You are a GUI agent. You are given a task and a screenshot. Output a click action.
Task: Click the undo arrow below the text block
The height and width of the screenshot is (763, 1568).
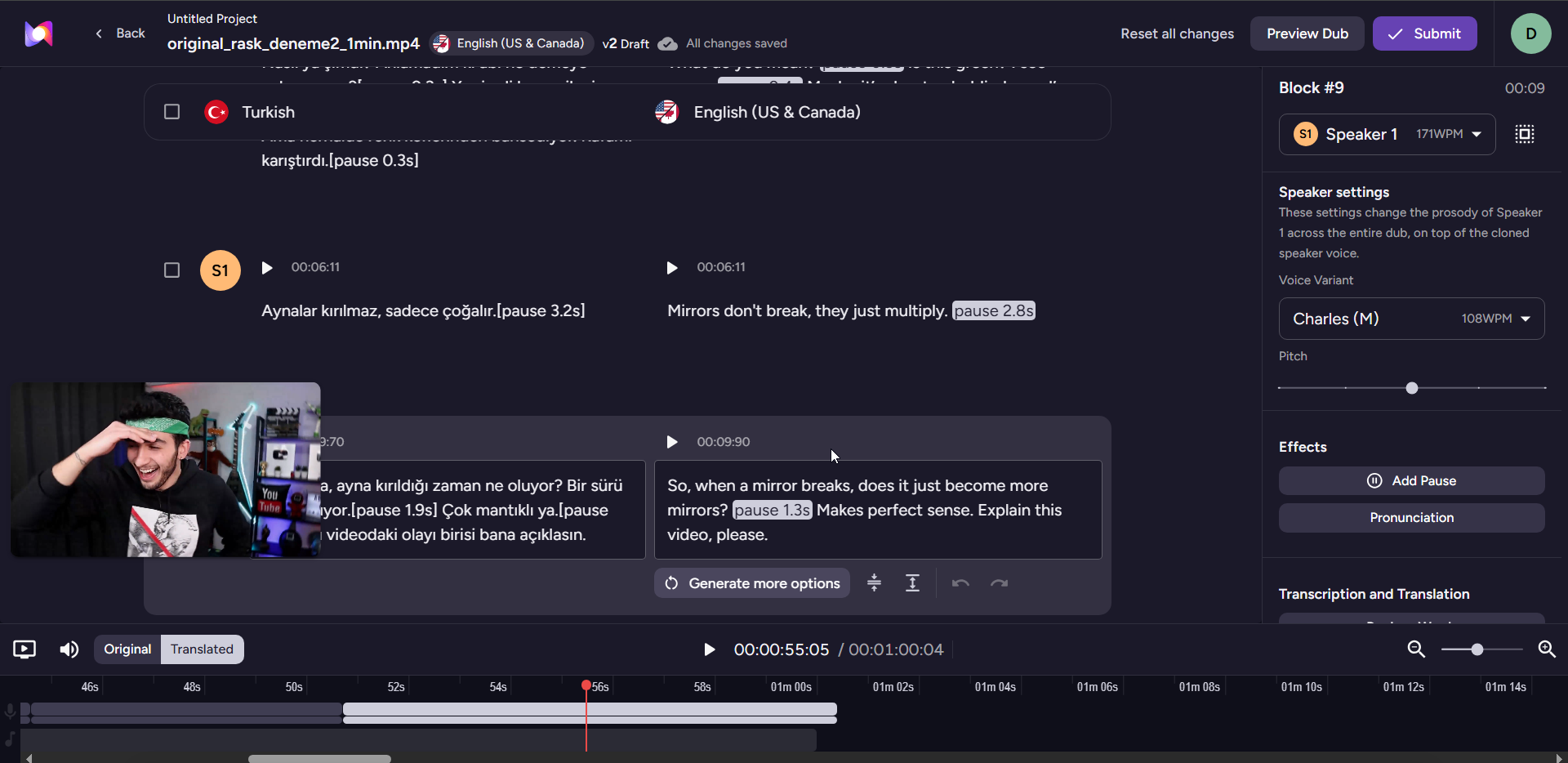[x=960, y=582]
